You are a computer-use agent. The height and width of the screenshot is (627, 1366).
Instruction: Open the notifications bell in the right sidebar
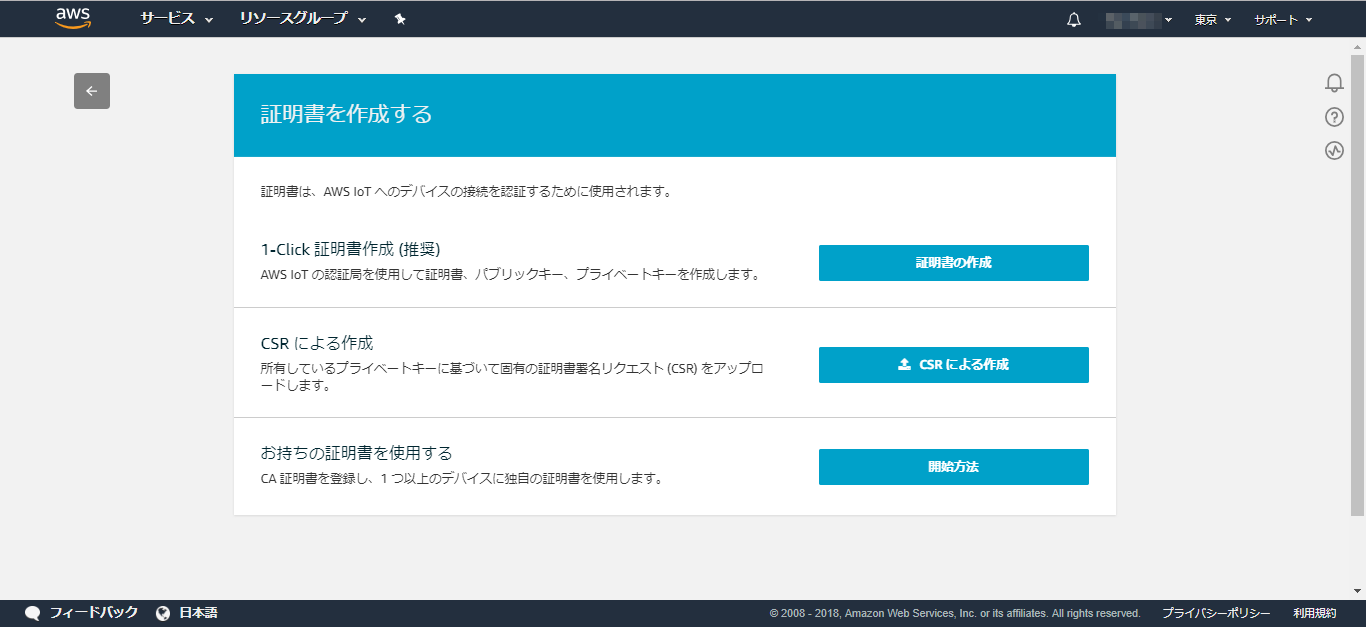[x=1334, y=83]
